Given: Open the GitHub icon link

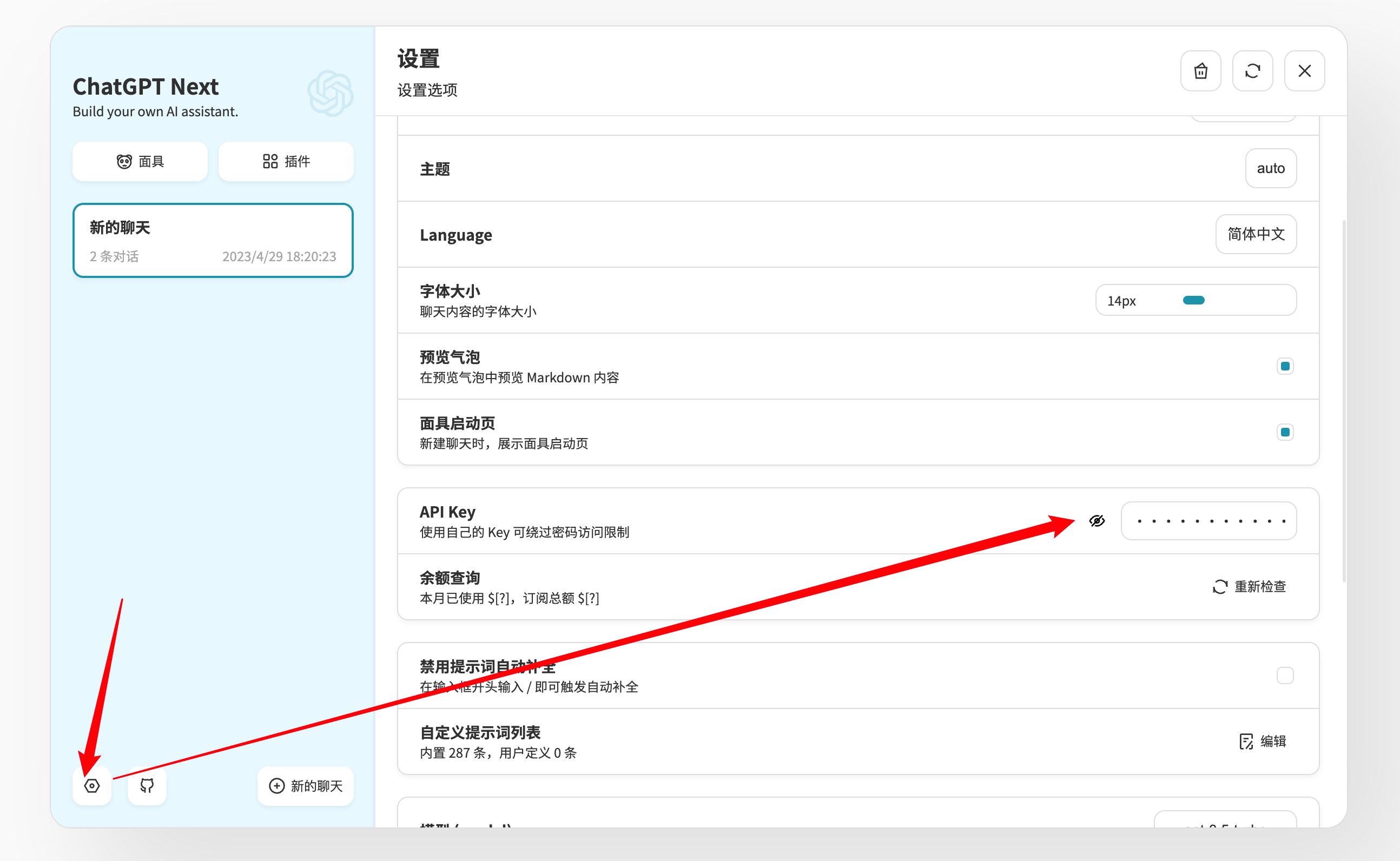Looking at the screenshot, I should pos(147,786).
